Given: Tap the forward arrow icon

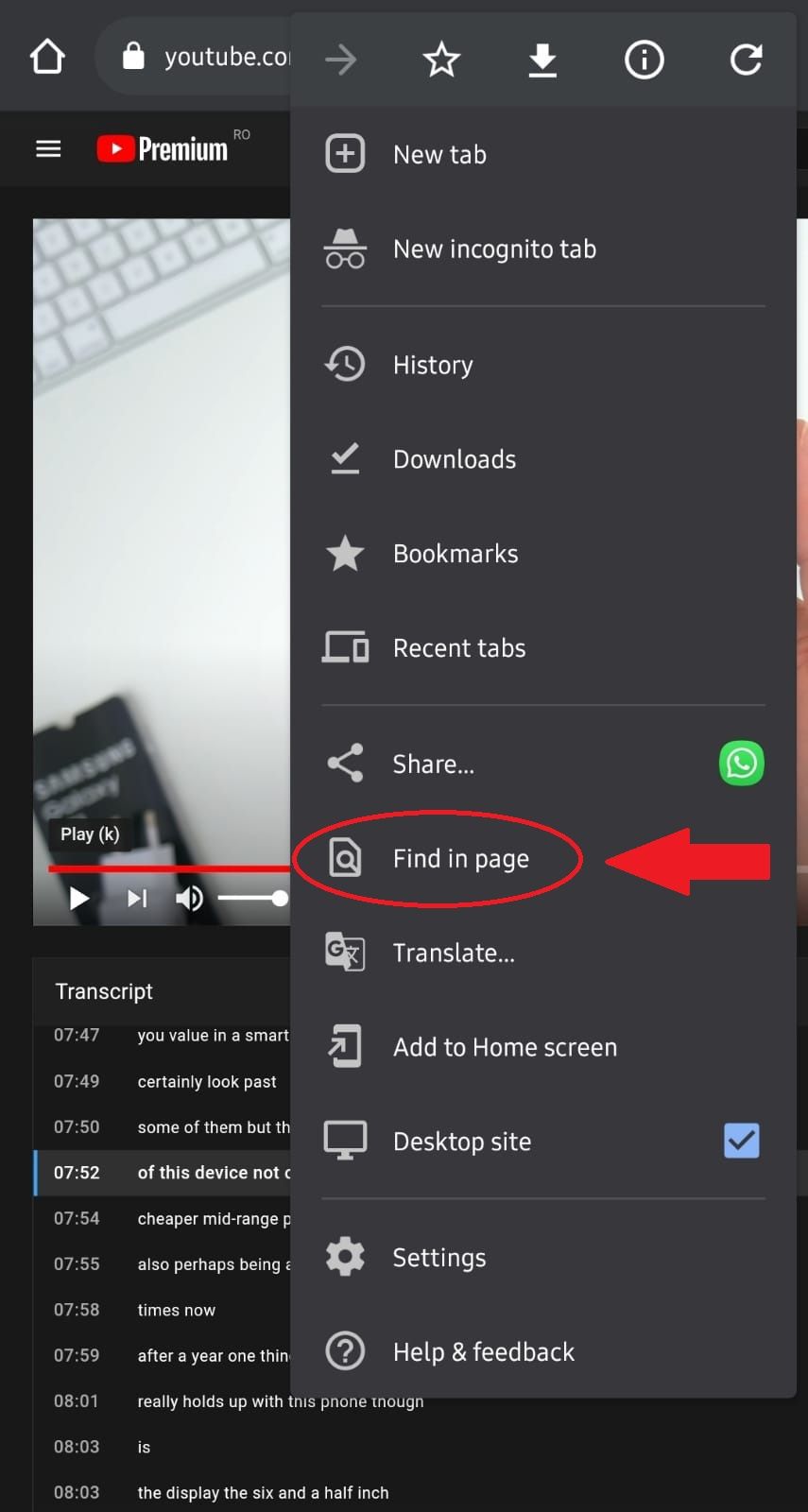Looking at the screenshot, I should pos(341,60).
